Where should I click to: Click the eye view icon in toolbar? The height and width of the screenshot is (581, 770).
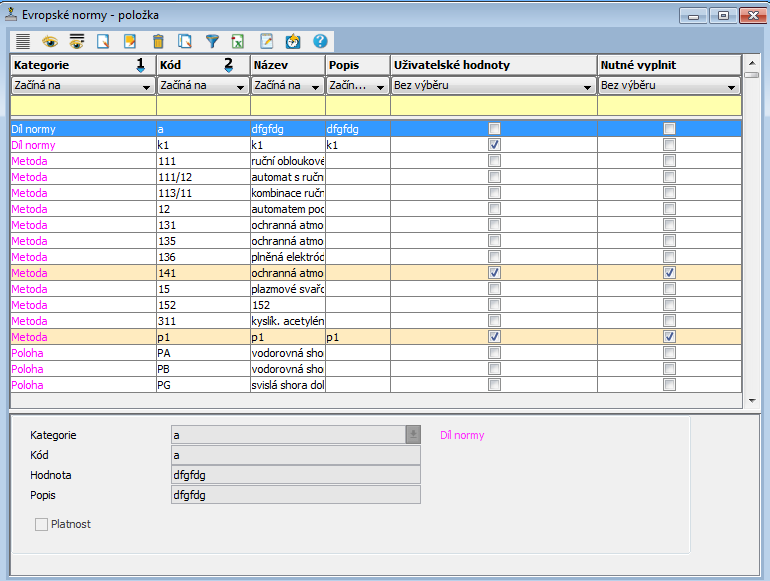coord(49,41)
